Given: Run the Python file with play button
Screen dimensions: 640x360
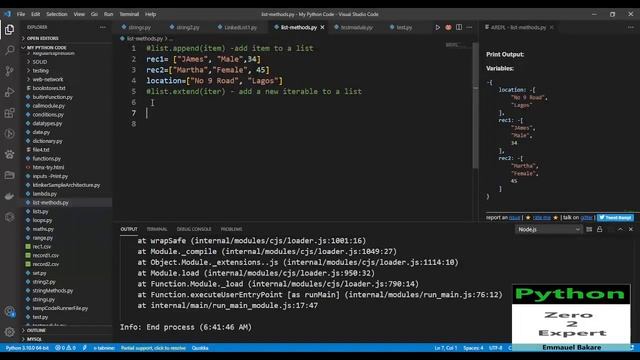Looking at the screenshot, I should point(437,27).
